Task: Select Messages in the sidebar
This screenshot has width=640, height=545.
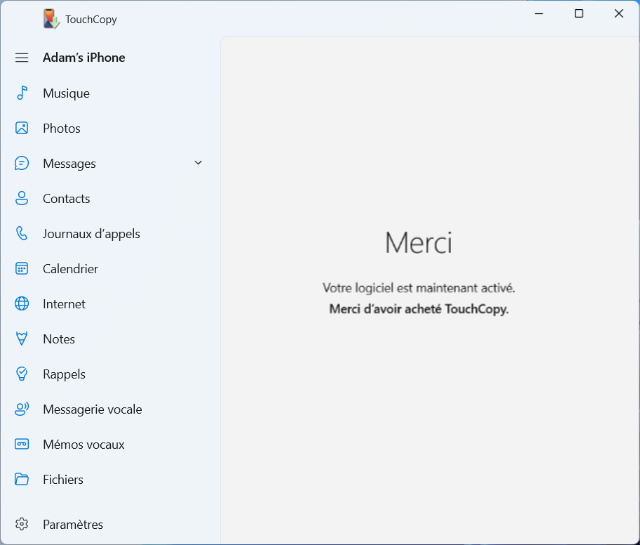Action: (110, 163)
